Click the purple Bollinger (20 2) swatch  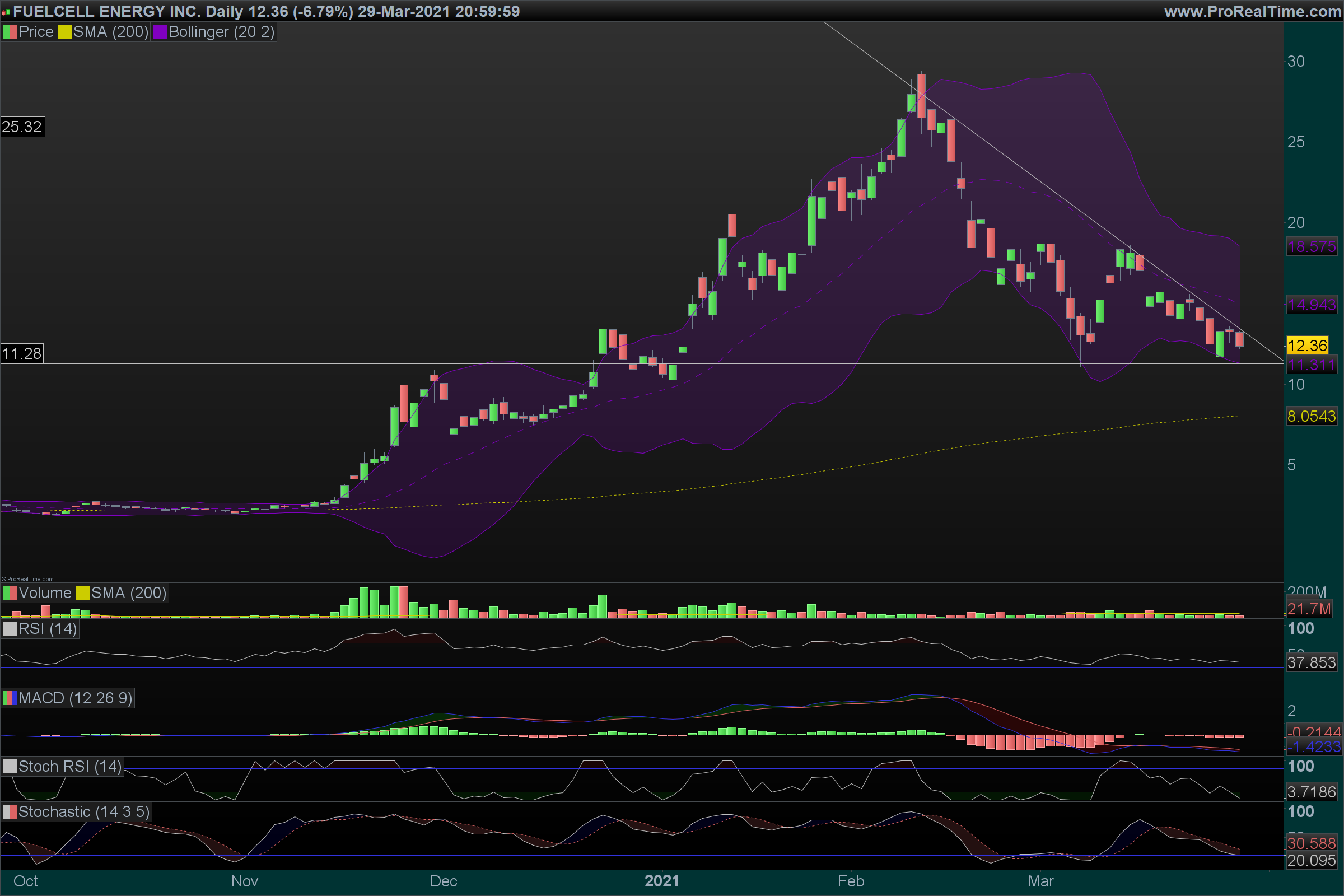pos(160,32)
